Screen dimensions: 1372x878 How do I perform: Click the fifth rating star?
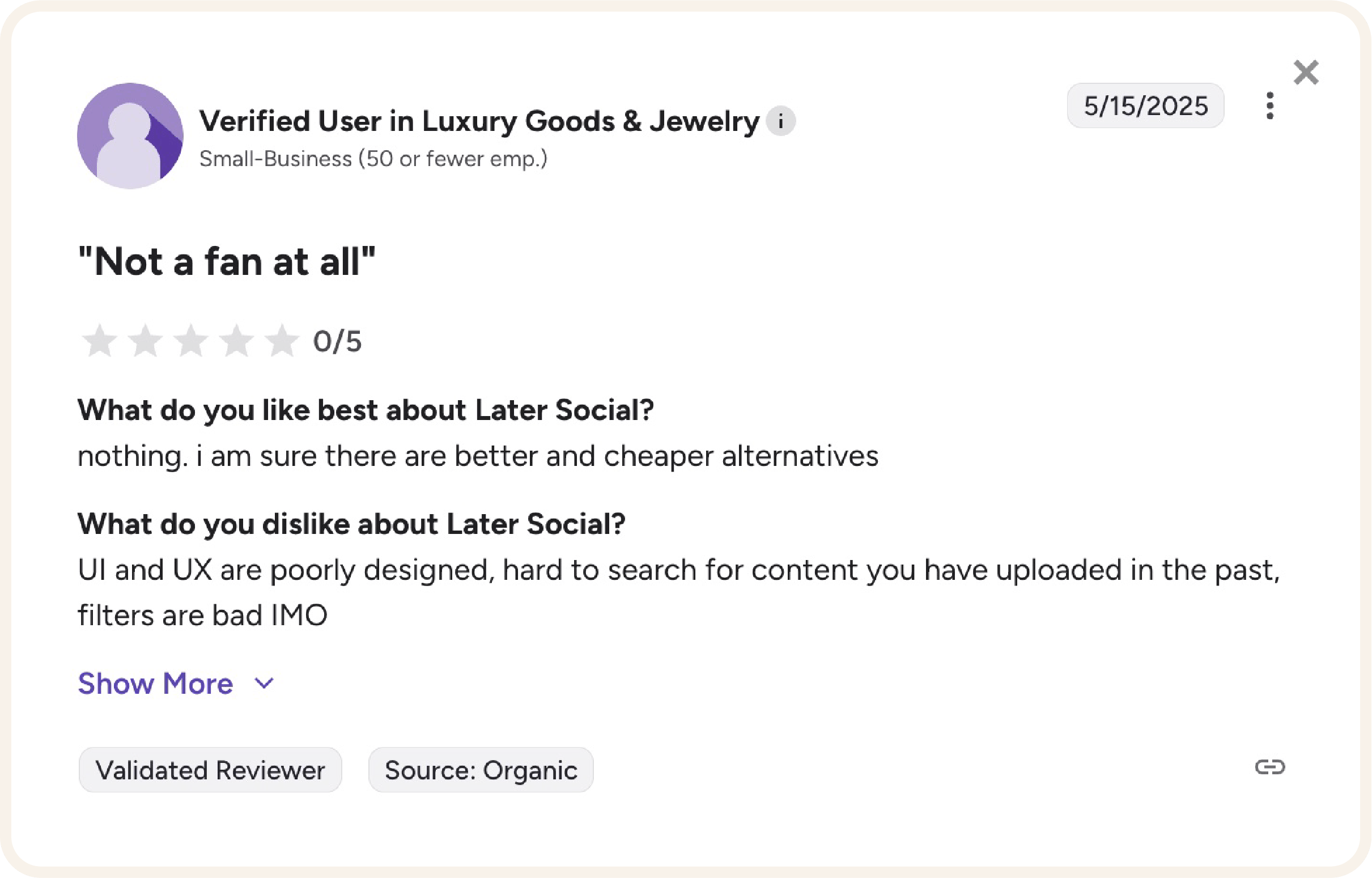coord(282,341)
